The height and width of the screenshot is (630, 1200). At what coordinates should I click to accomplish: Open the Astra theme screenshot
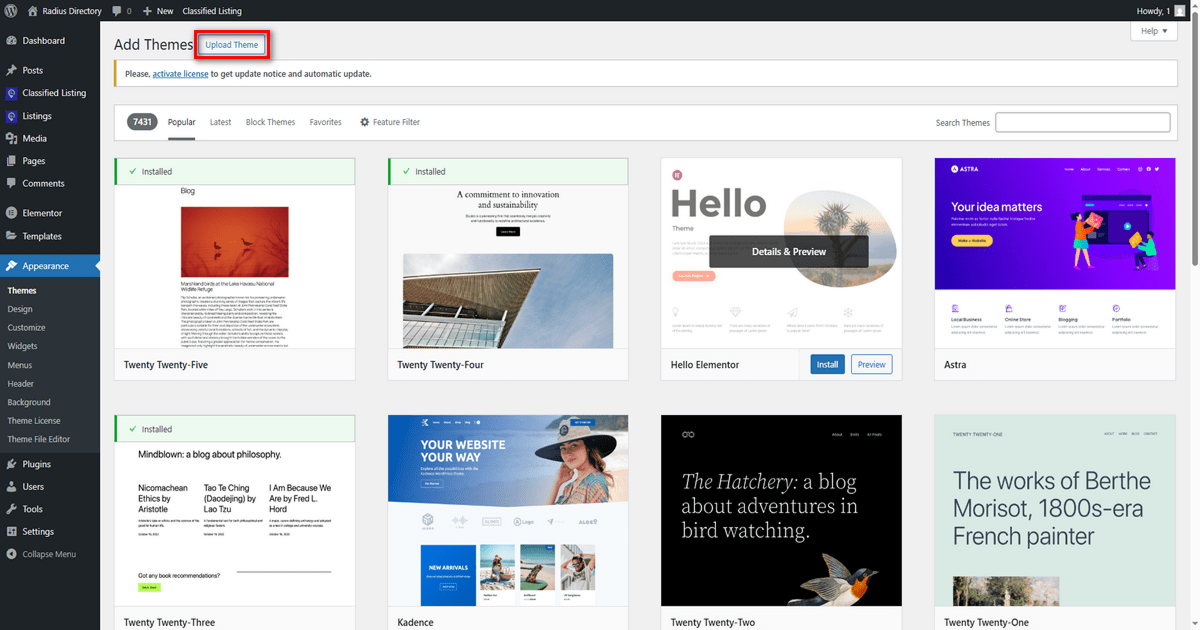1055,253
